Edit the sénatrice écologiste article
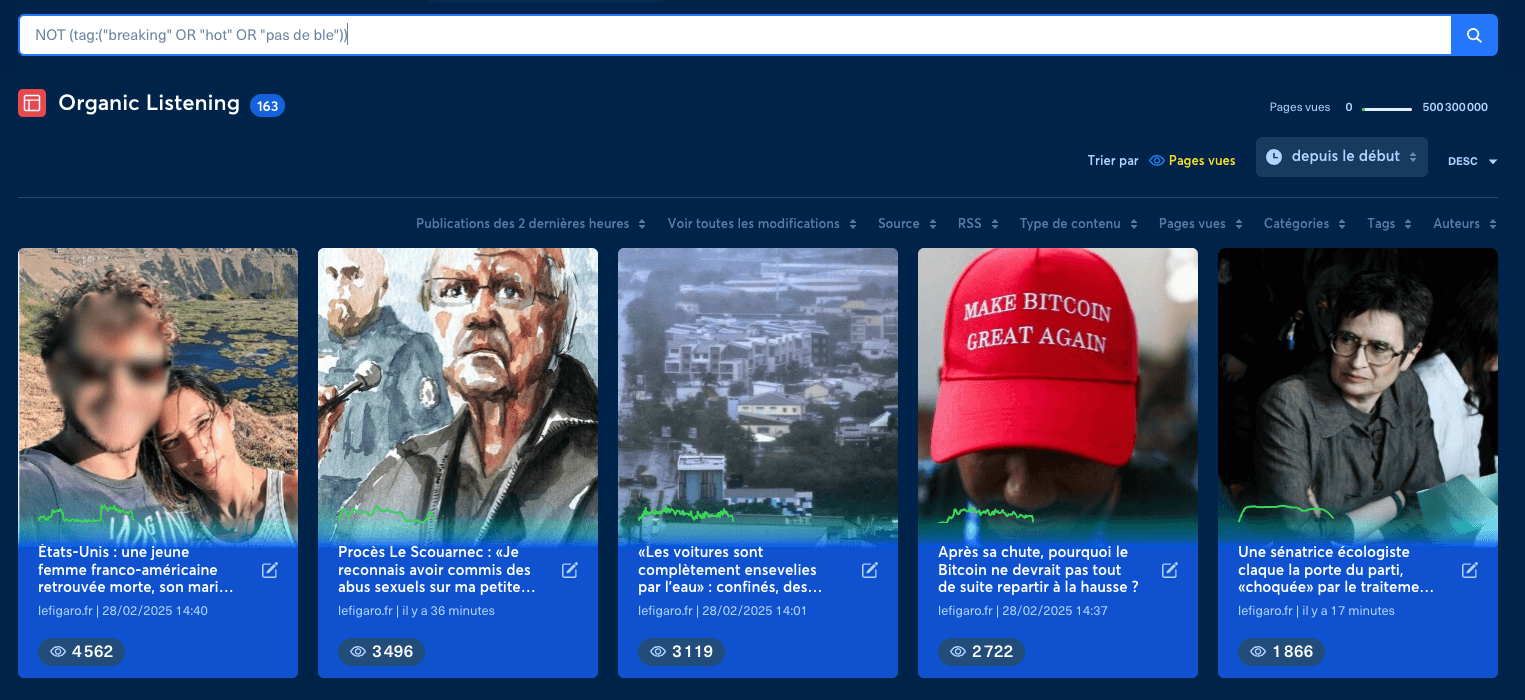 1470,570
